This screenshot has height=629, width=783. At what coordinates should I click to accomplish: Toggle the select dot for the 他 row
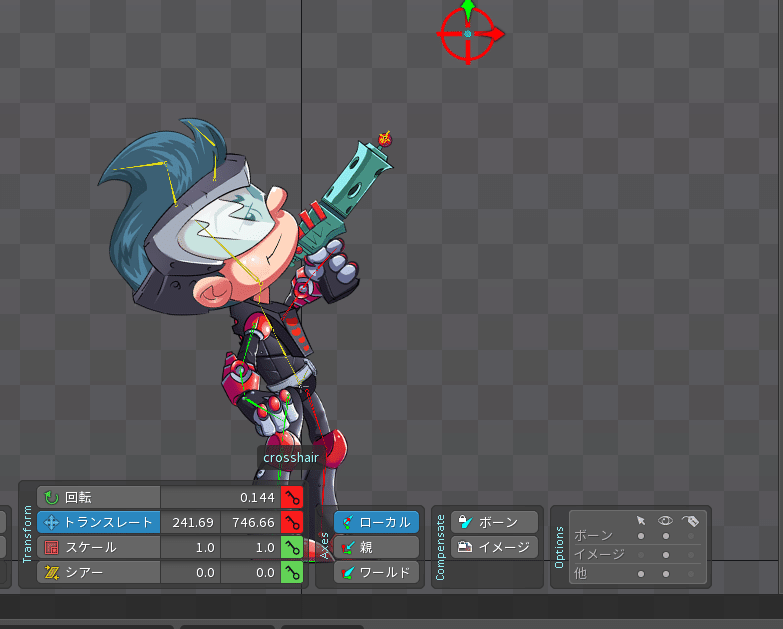pos(641,574)
